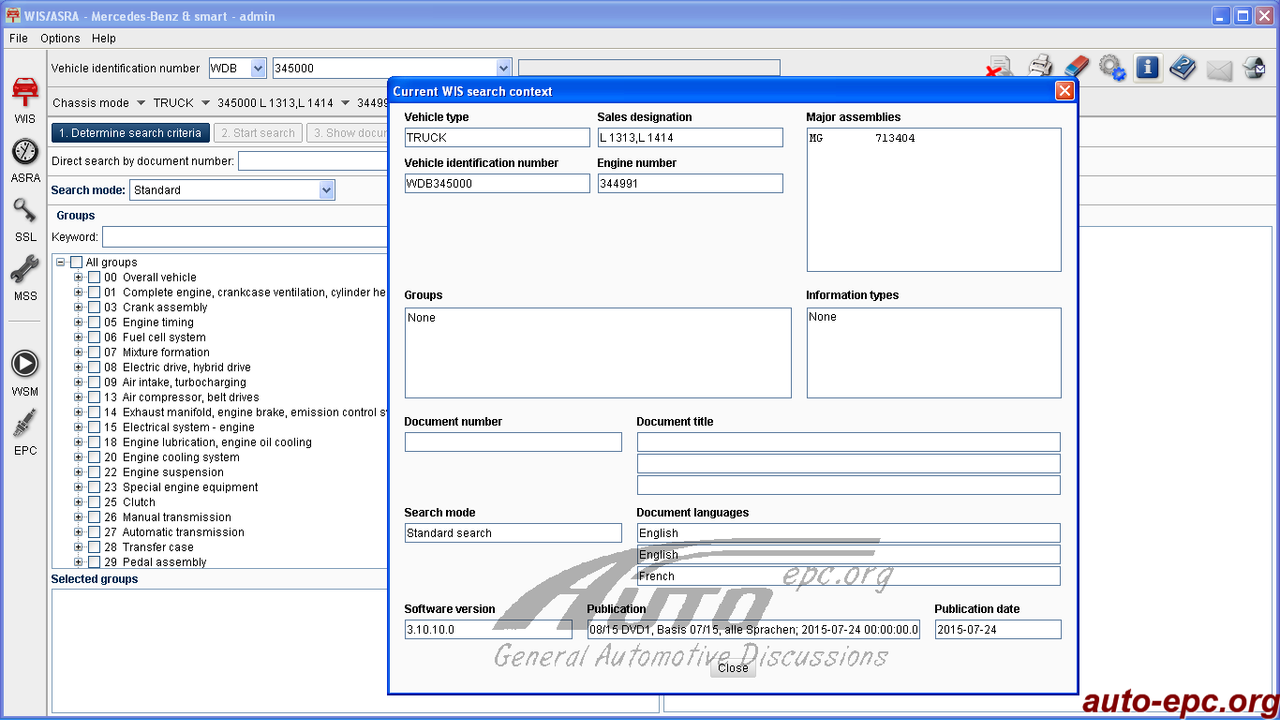The image size is (1280, 720).
Task: Check group 27 Automatic transmission
Action: coord(94,532)
